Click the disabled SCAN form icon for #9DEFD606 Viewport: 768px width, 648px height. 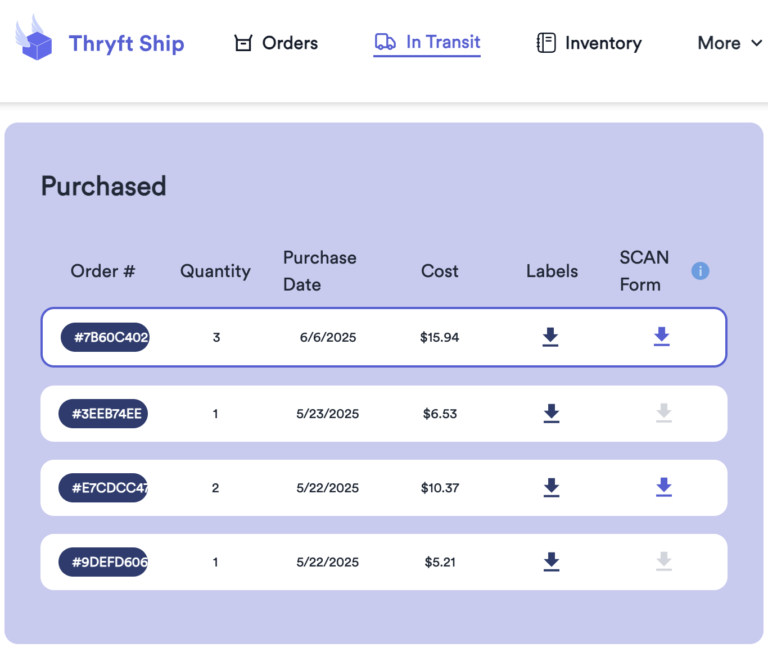click(664, 561)
